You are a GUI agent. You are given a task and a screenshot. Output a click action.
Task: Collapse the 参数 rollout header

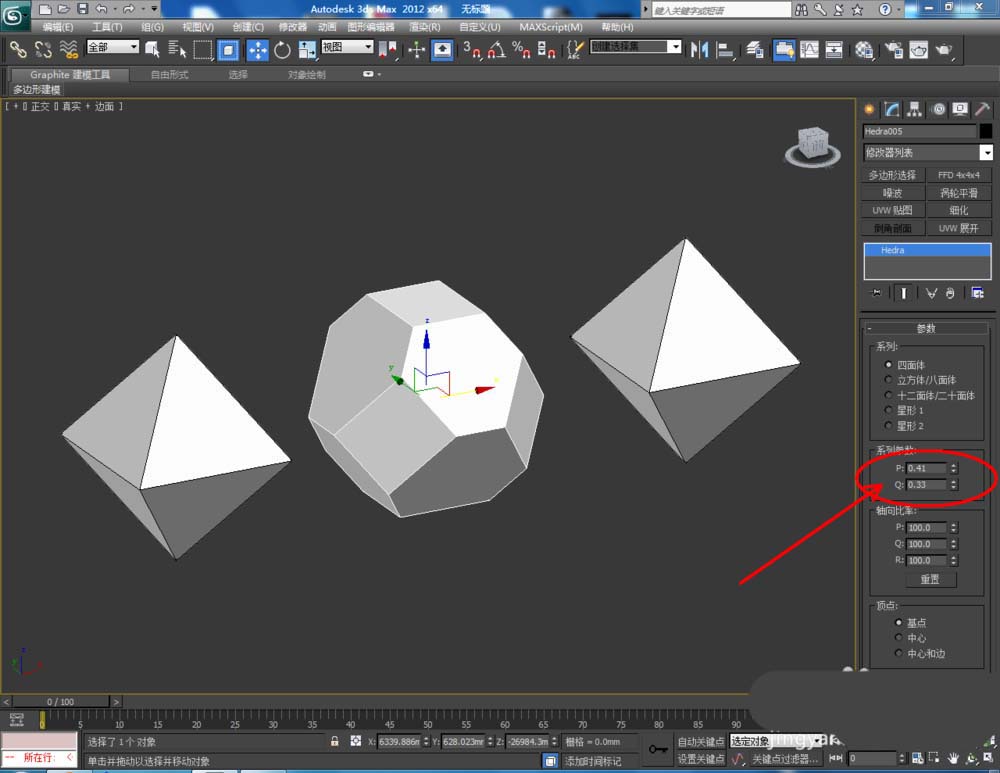[x=926, y=328]
